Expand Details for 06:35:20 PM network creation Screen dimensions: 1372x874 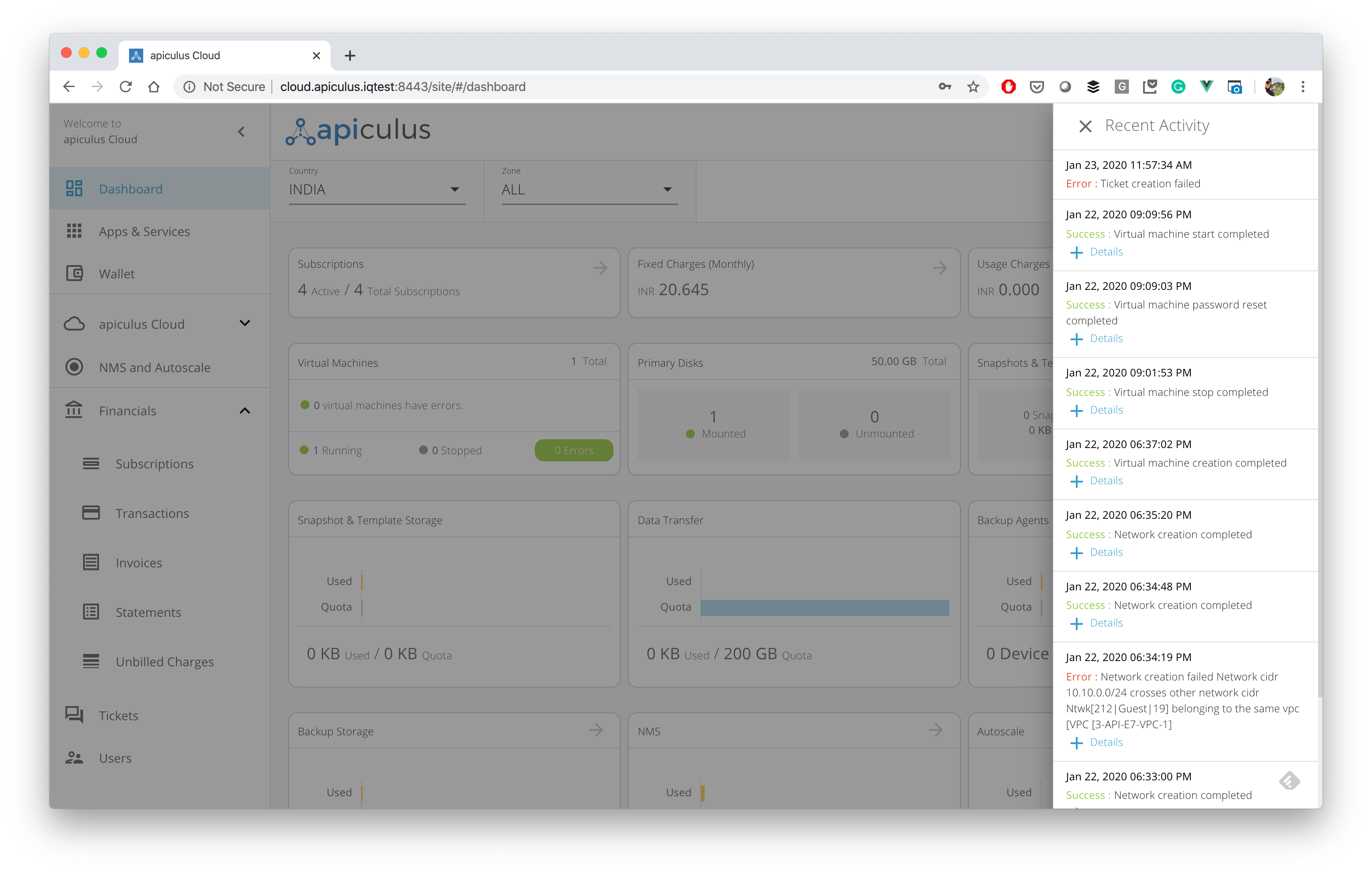click(x=1098, y=553)
